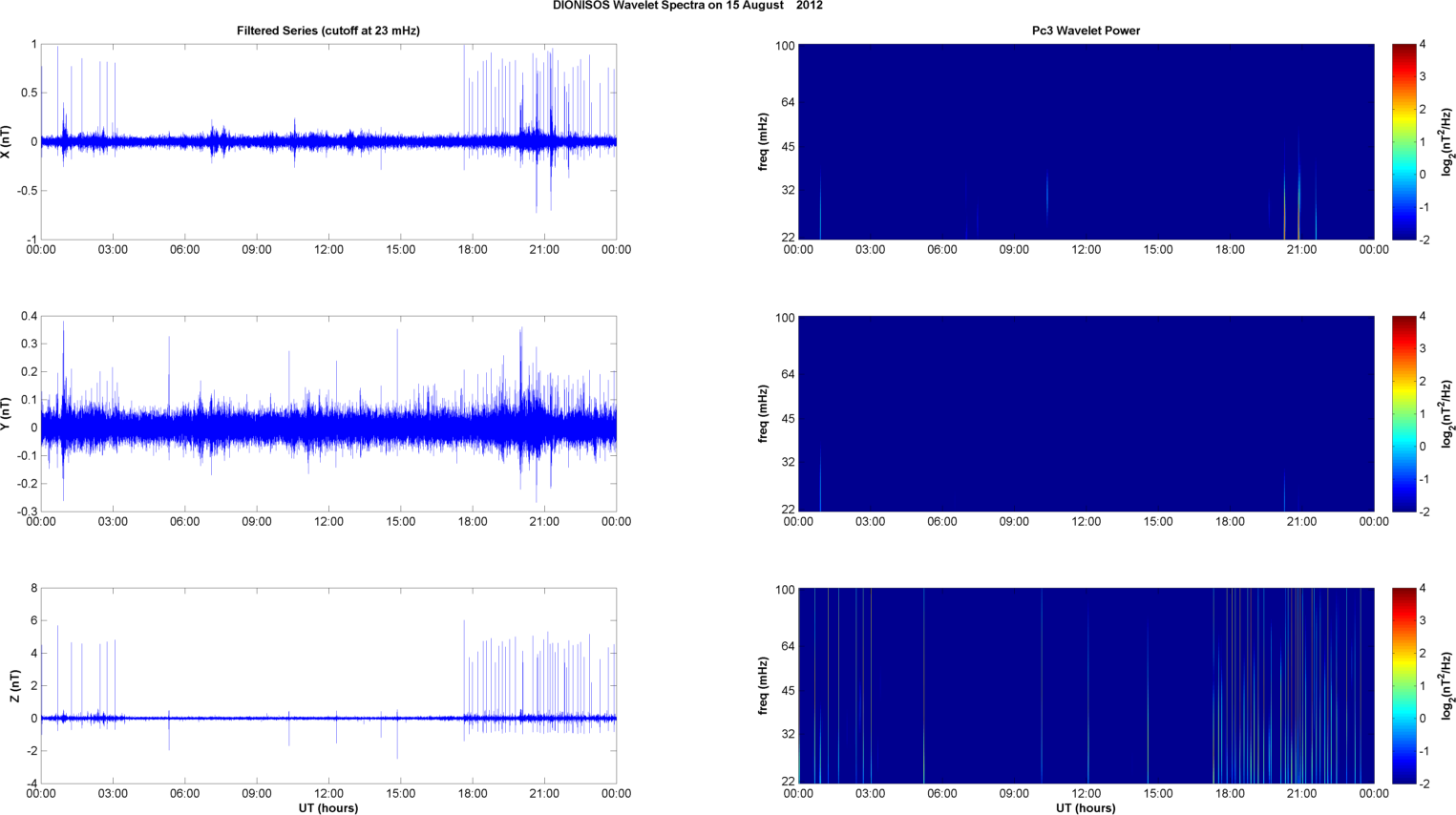This screenshot has height=815, width=1456.
Task: Click the 0.4 tick on the Y (nT) axis
Action: click(x=29, y=316)
